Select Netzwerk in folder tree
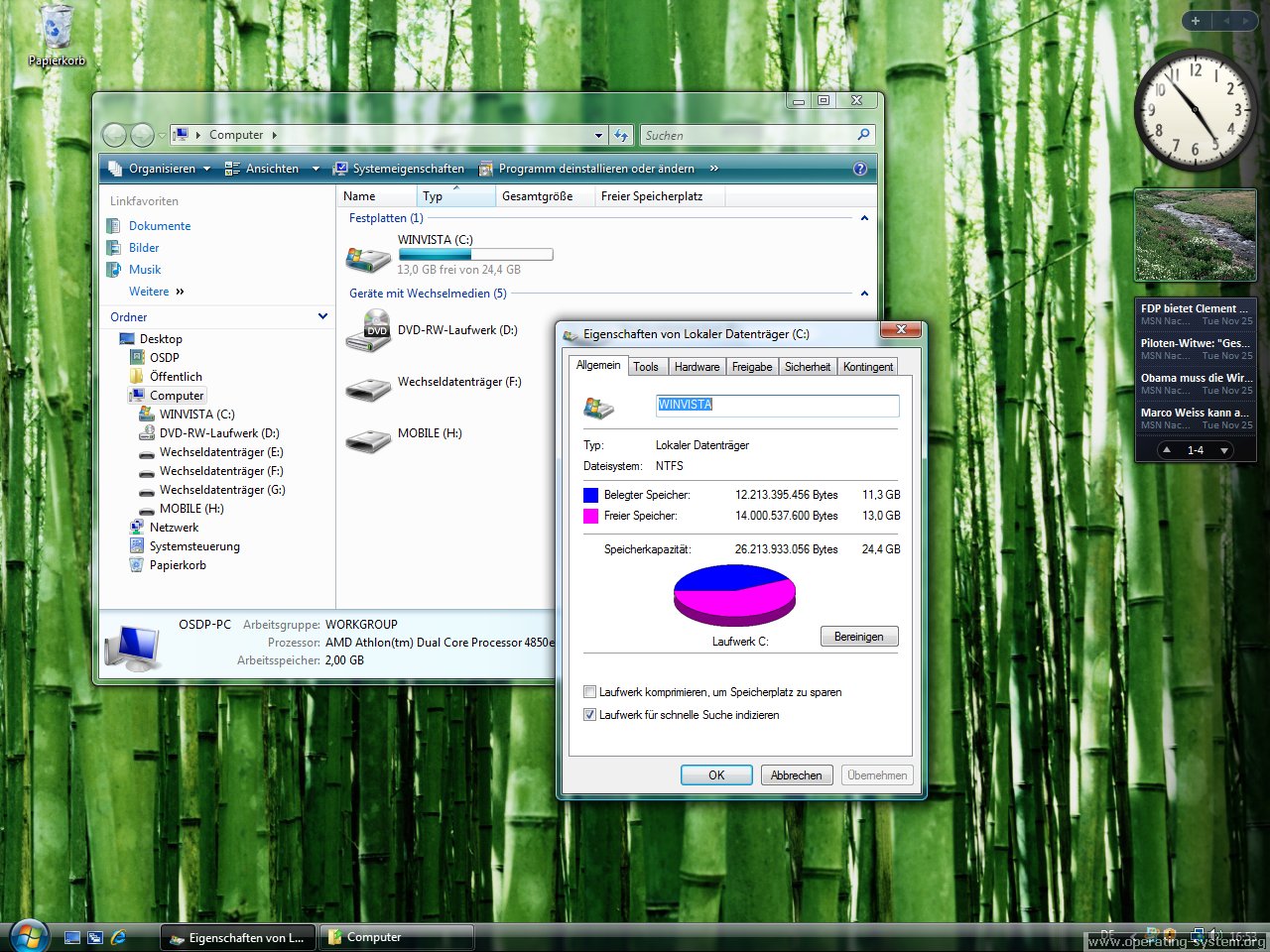Screen dimensions: 1270x952 174,528
